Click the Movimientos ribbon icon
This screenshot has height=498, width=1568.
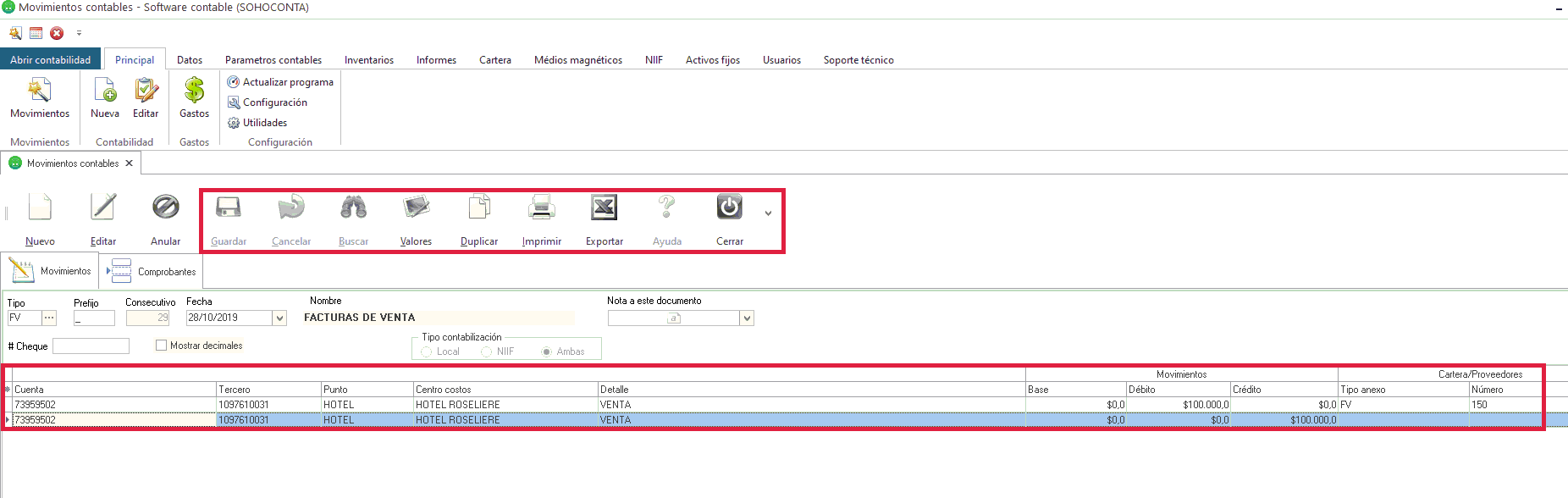pyautogui.click(x=40, y=91)
